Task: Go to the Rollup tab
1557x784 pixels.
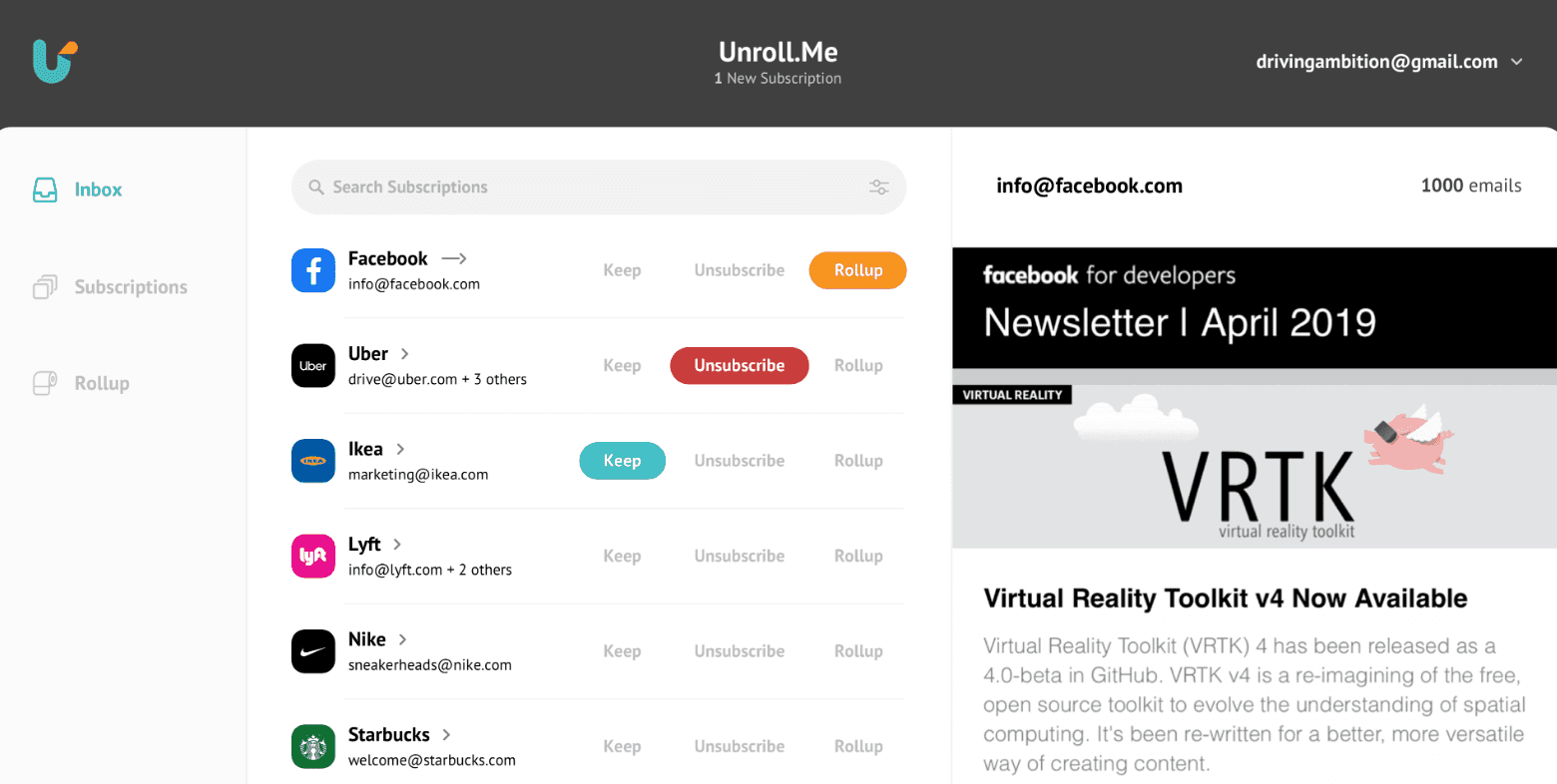Action: (102, 383)
